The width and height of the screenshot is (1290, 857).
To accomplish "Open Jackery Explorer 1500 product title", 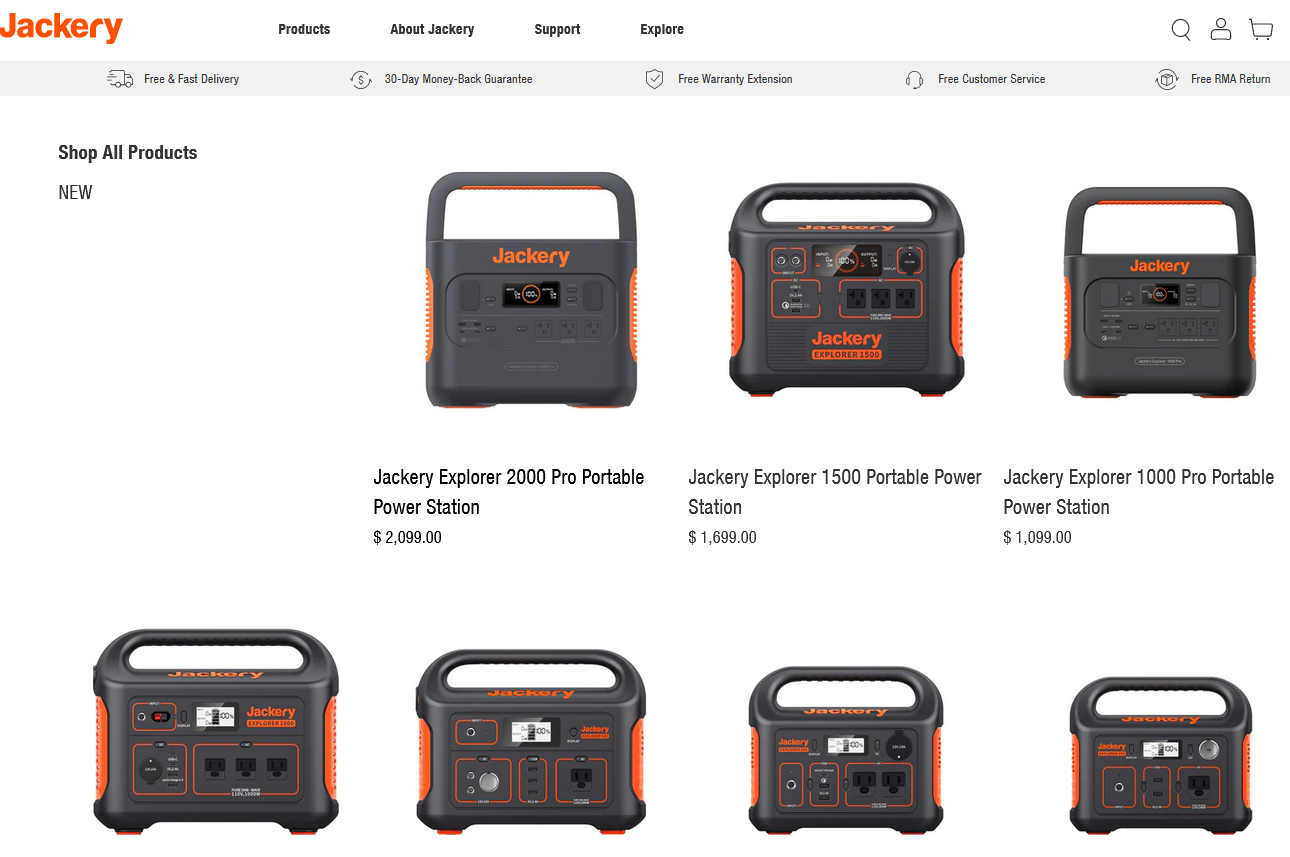I will (835, 492).
